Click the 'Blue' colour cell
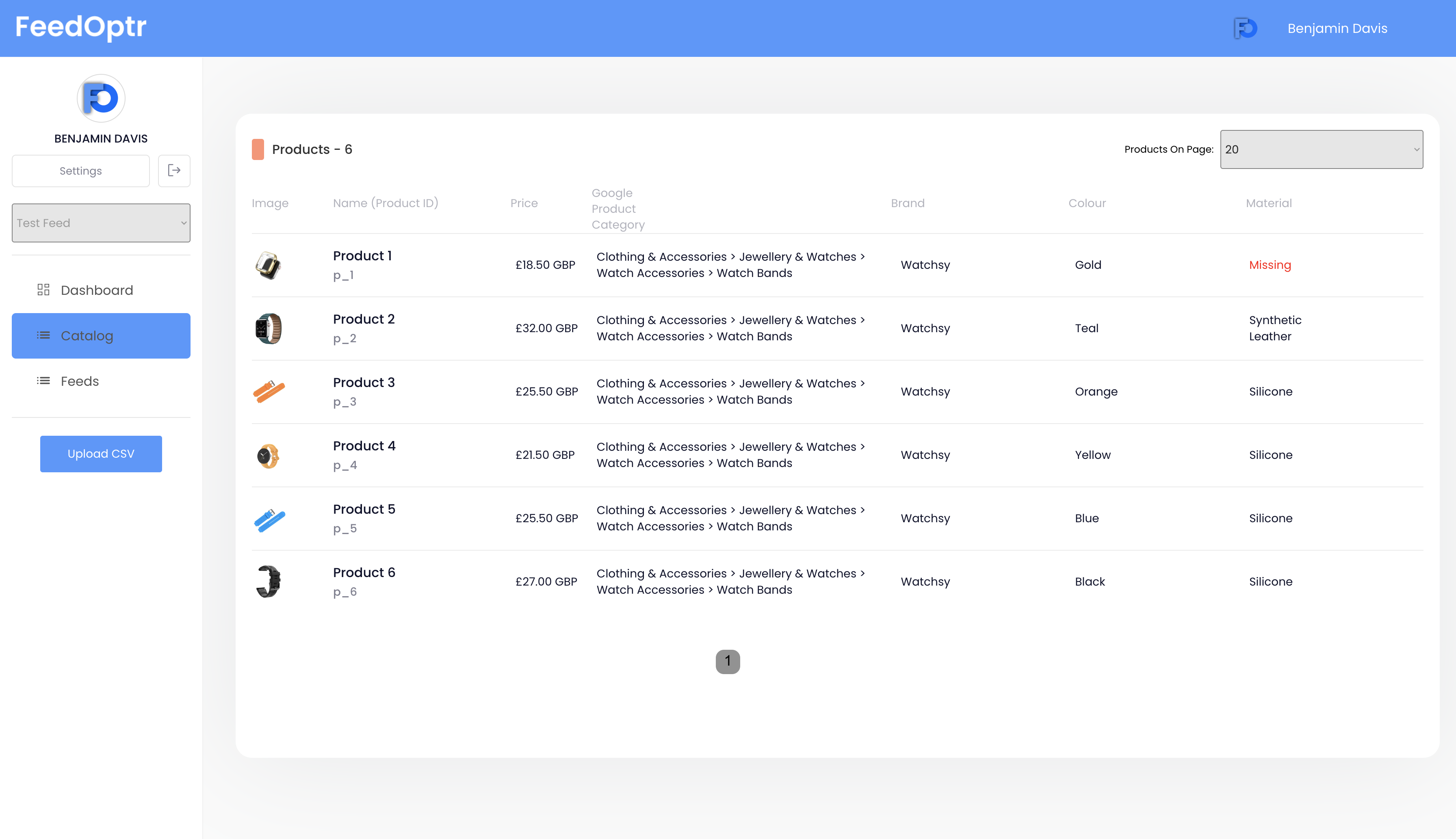This screenshot has height=839, width=1456. click(1087, 519)
